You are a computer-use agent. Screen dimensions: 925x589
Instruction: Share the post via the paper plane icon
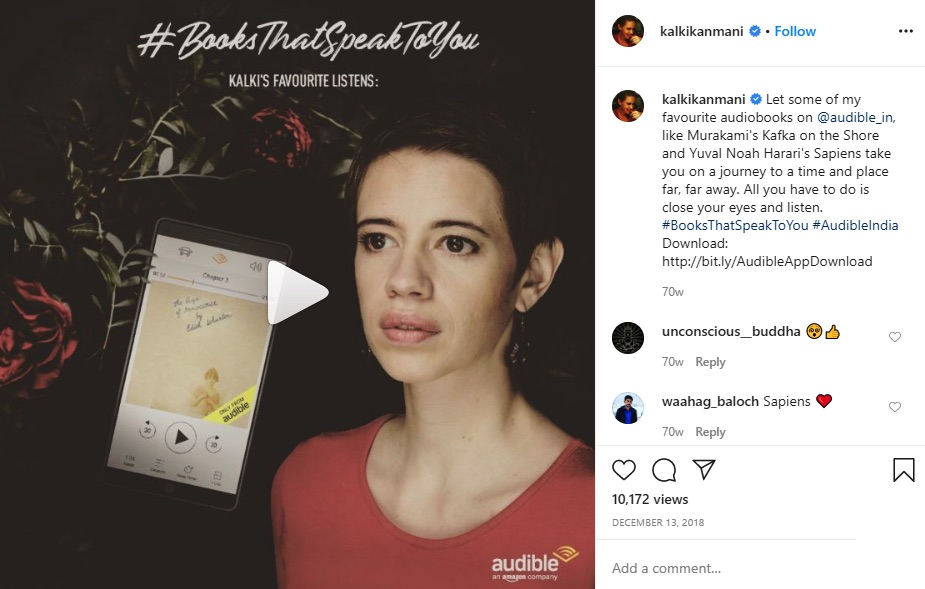pyautogui.click(x=704, y=469)
